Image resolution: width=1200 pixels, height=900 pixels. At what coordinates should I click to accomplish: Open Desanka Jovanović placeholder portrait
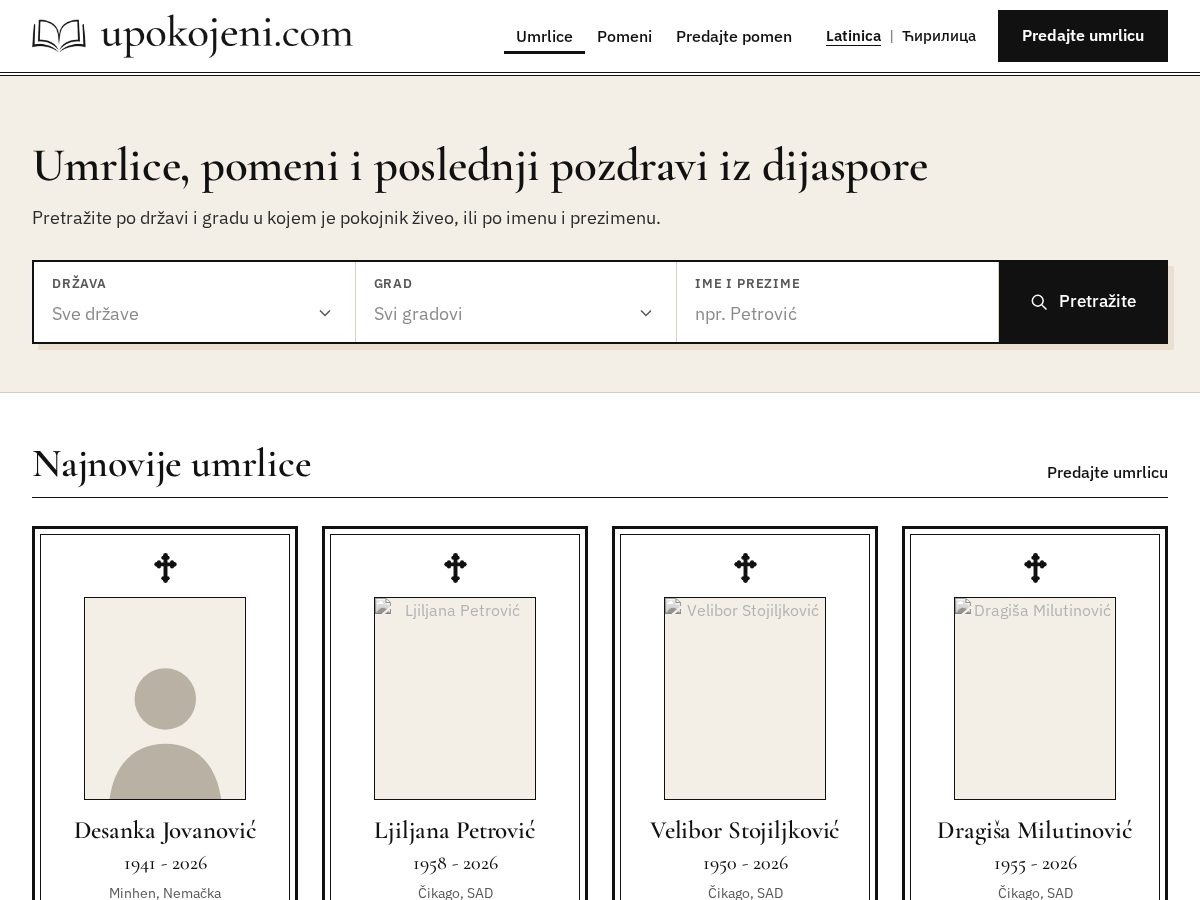pyautogui.click(x=165, y=698)
